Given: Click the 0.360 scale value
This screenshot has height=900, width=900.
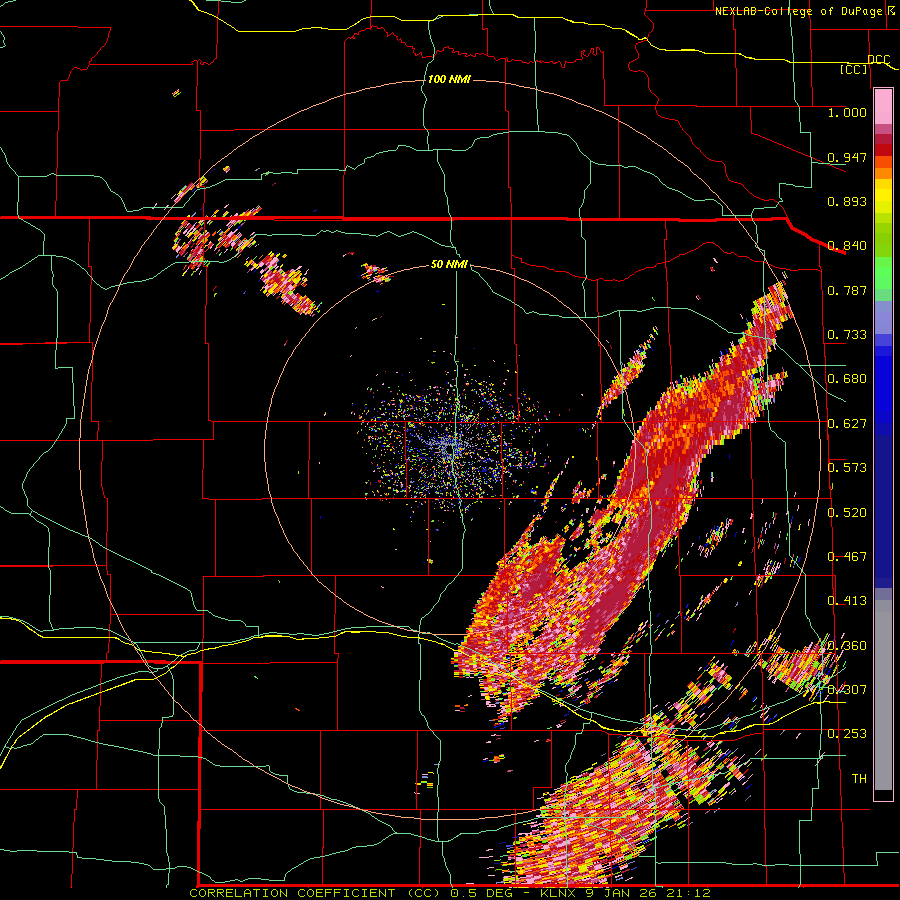Looking at the screenshot, I should (847, 646).
